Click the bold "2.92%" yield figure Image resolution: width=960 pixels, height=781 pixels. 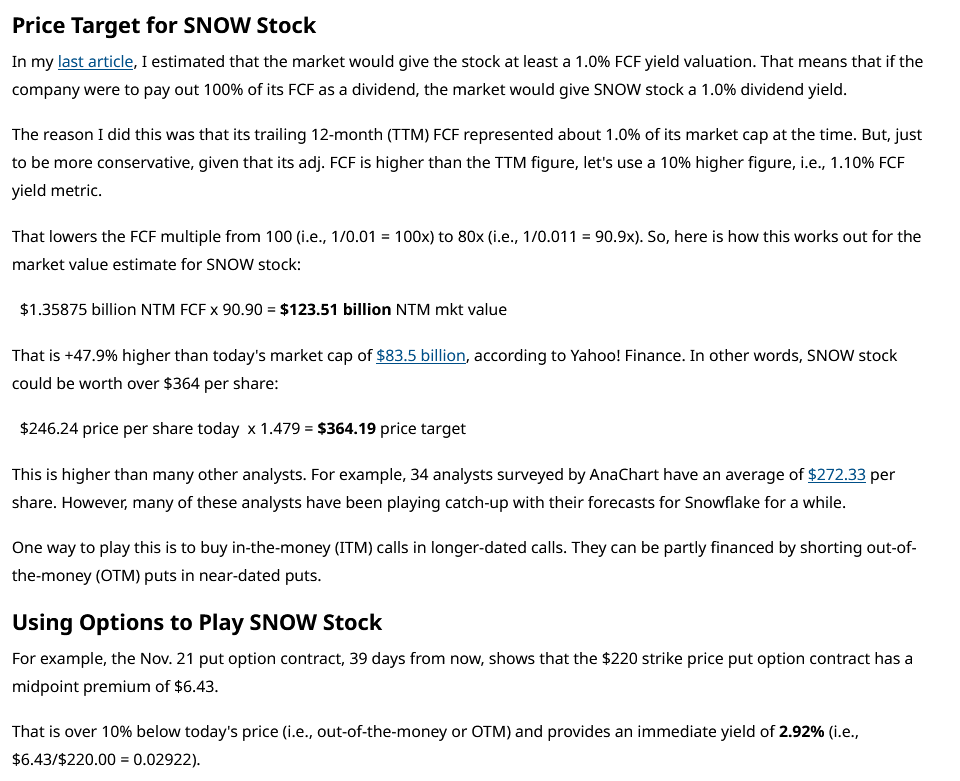[x=801, y=731]
